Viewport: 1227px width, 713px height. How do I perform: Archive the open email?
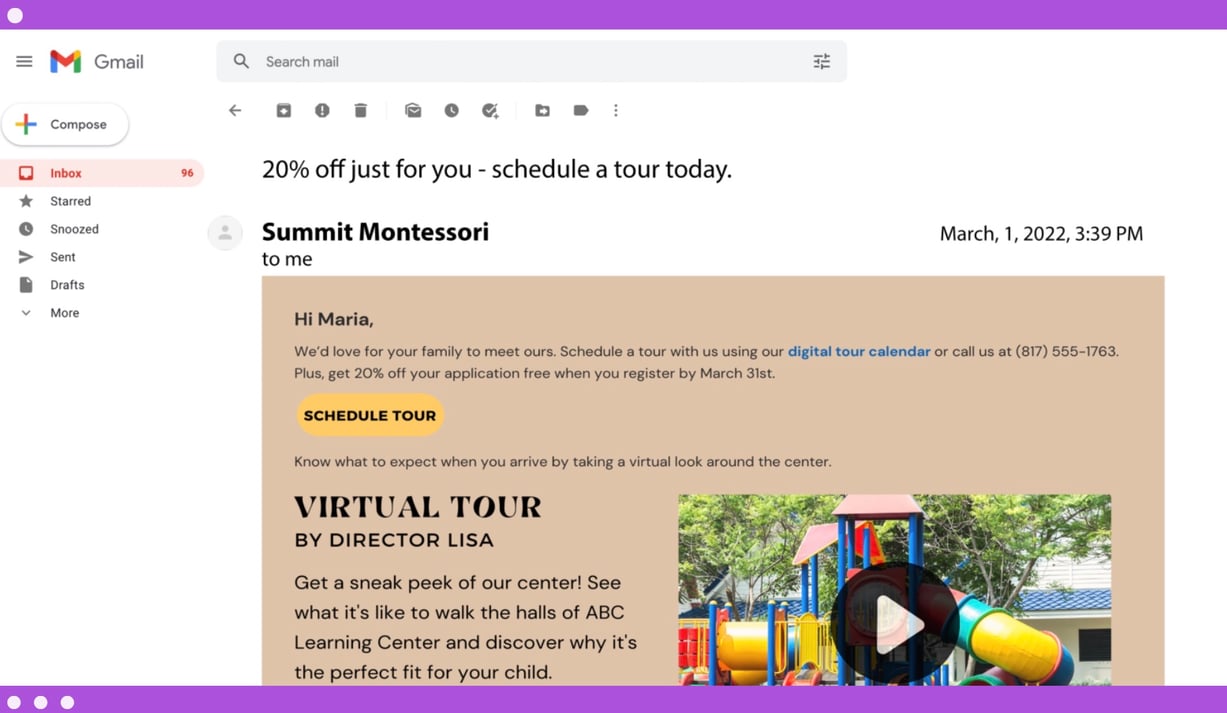pos(284,110)
